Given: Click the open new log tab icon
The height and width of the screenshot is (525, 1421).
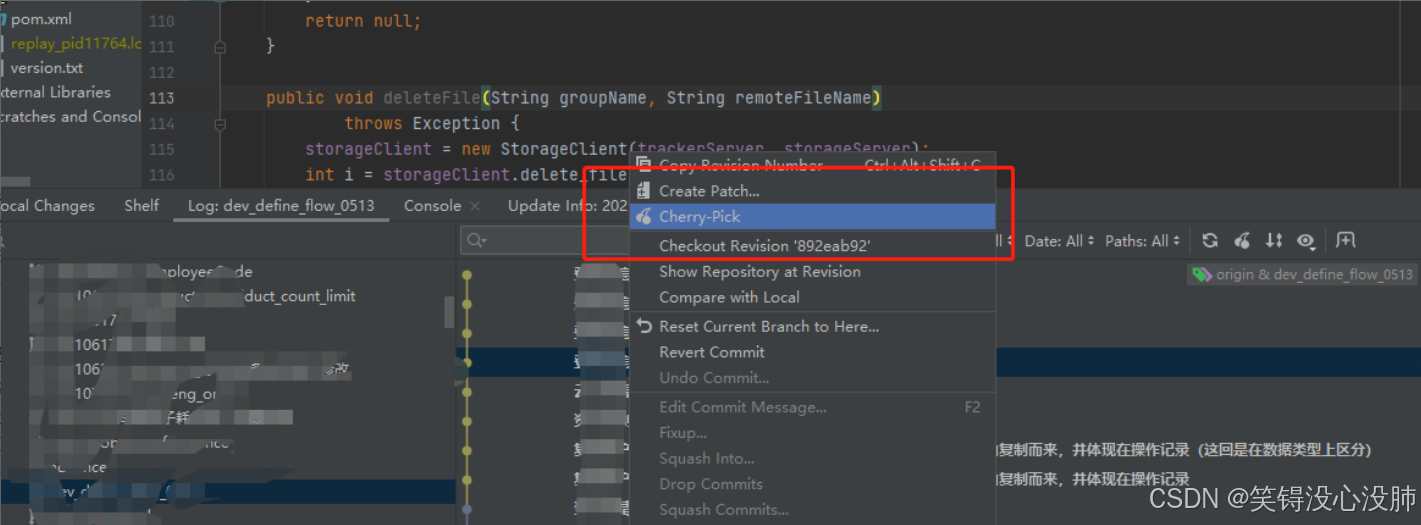Looking at the screenshot, I should point(1346,240).
